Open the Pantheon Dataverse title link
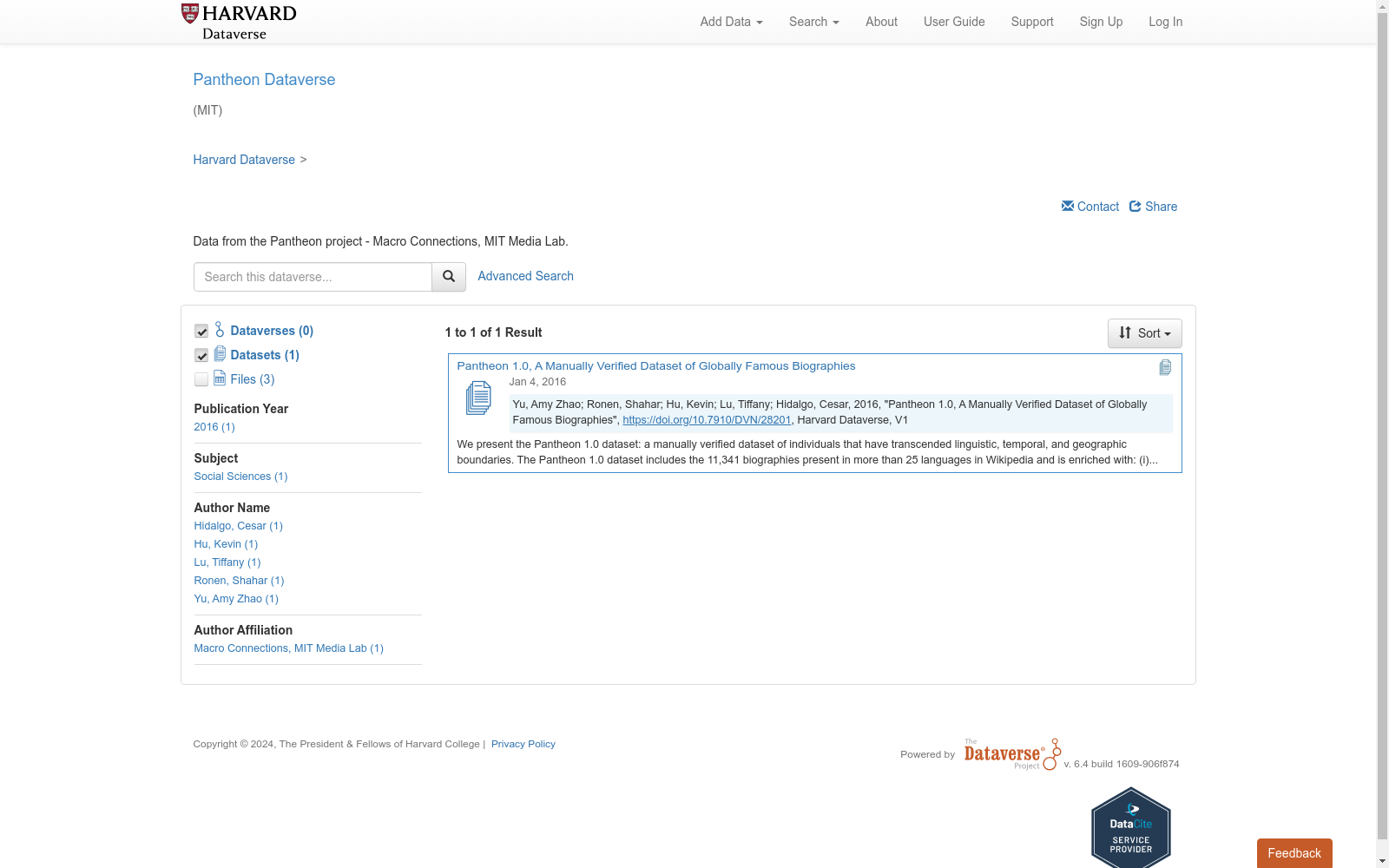This screenshot has width=1389, height=868. (264, 79)
